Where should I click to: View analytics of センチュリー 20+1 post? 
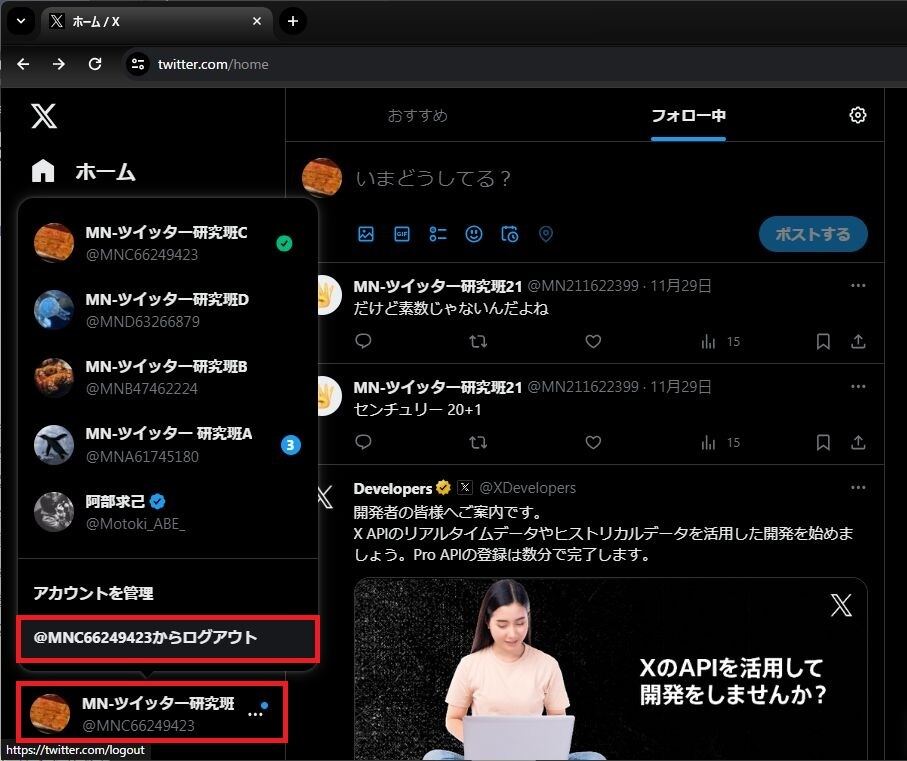720,443
